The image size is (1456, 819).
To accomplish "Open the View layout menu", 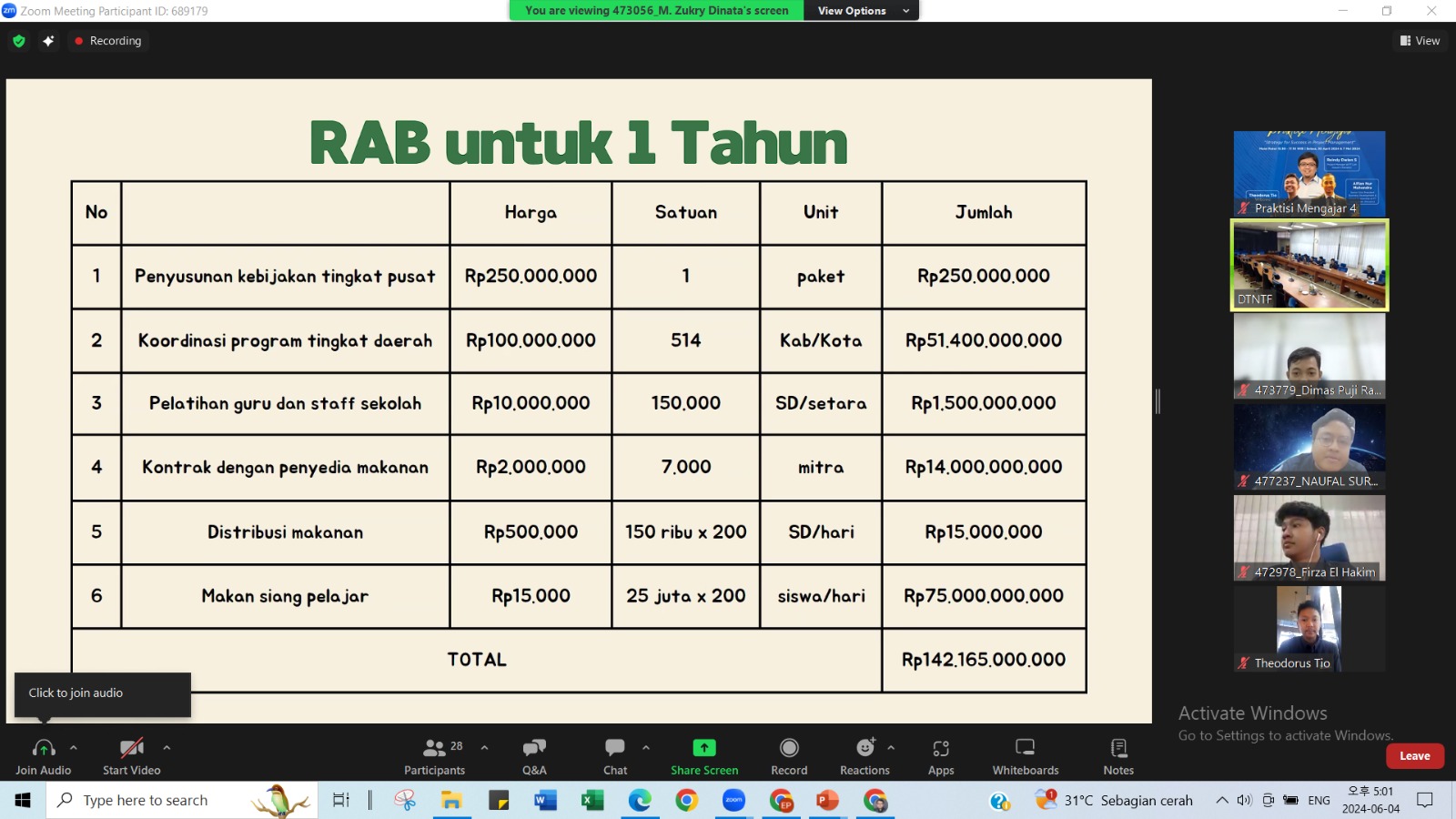I will click(x=1420, y=41).
